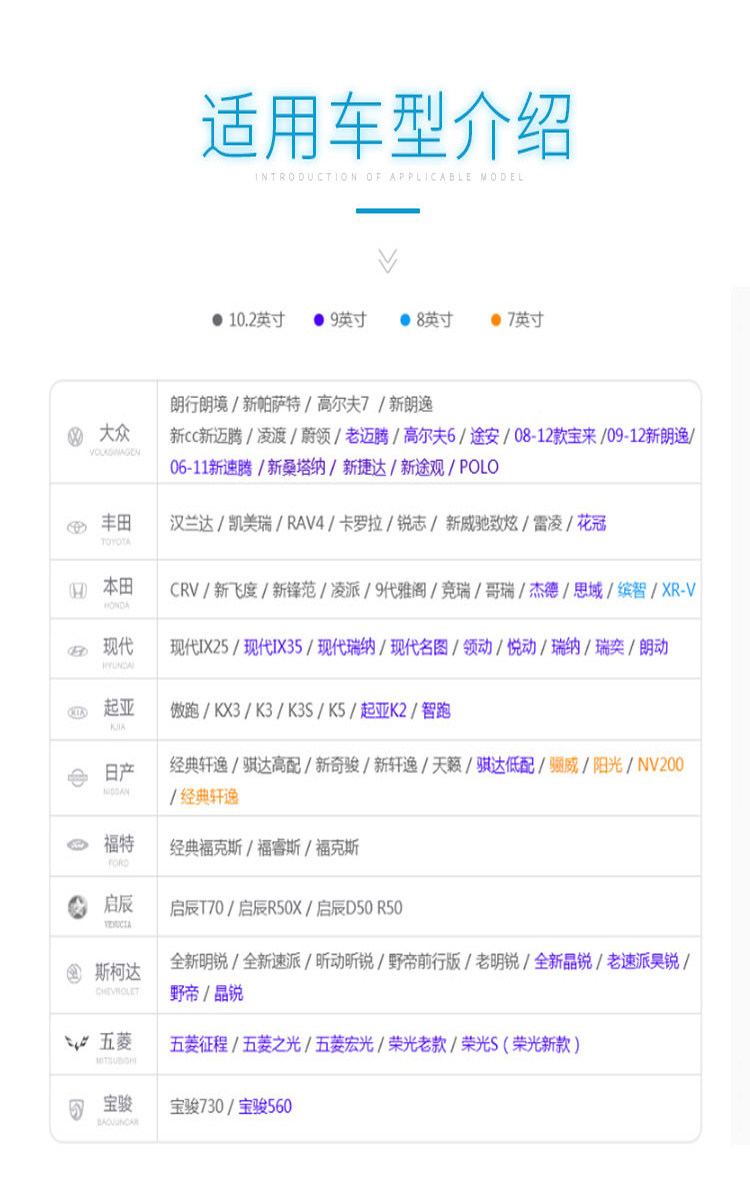Viewport: 750px width, 1185px height.
Task: Click the 宝骏560 model link
Action: (265, 1106)
